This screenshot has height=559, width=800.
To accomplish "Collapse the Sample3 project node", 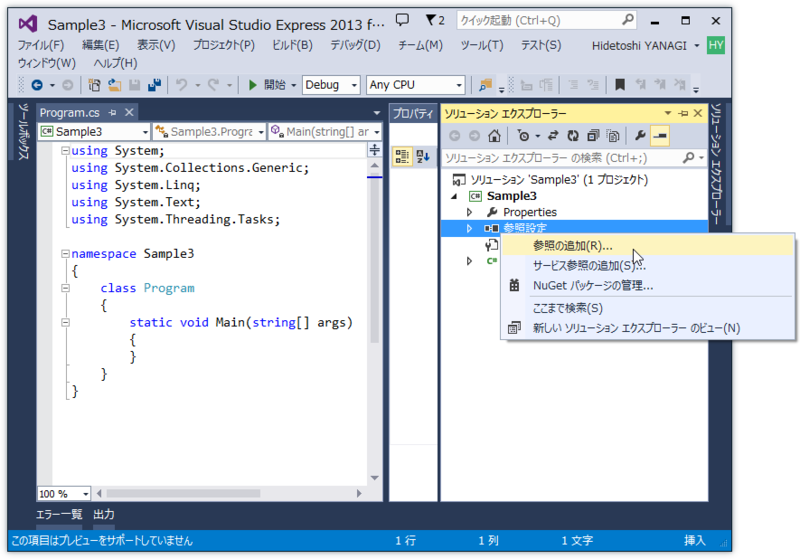I will click(x=454, y=196).
